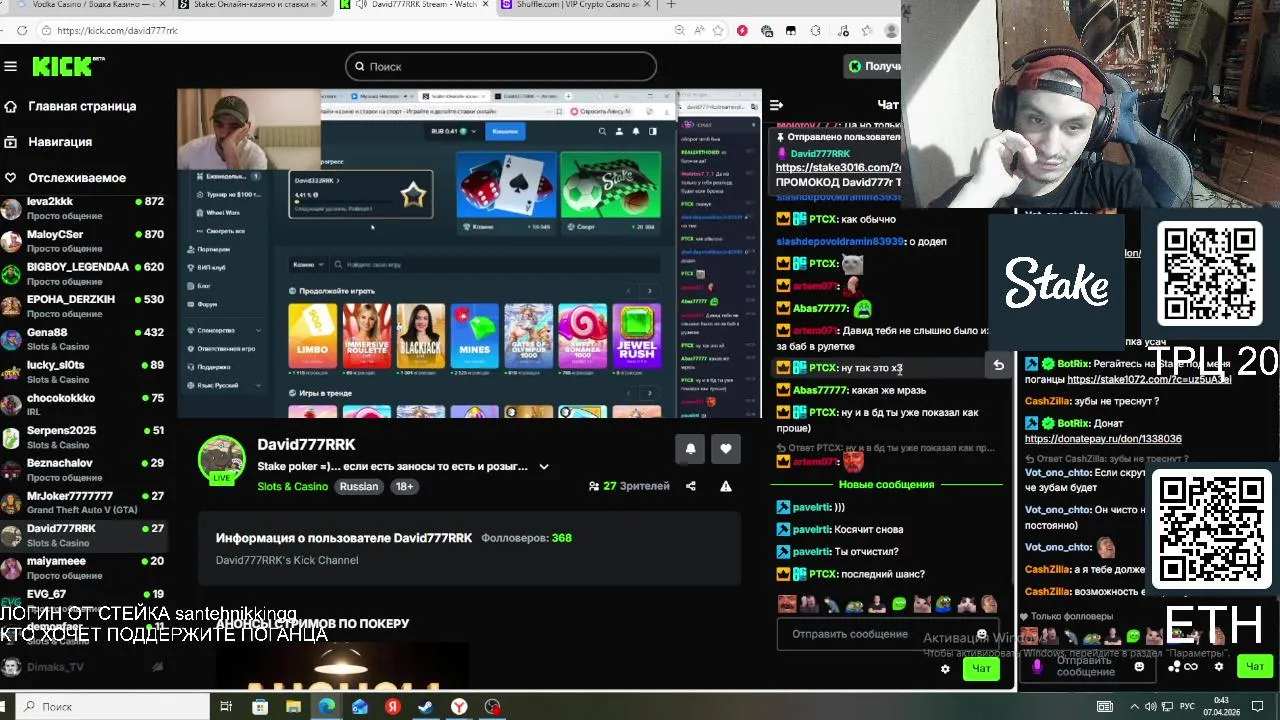
Task: Click the Получить button in Kick header
Action: tap(873, 66)
